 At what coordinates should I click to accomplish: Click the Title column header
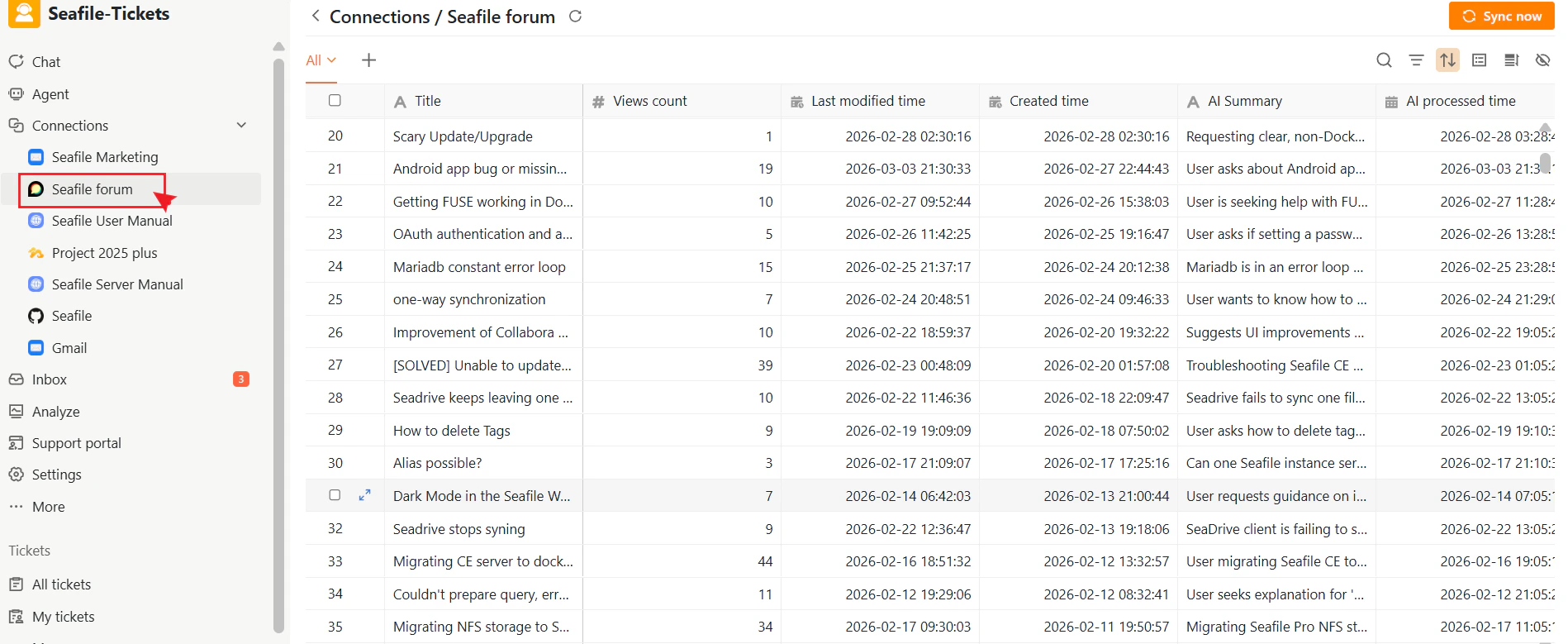pos(483,101)
